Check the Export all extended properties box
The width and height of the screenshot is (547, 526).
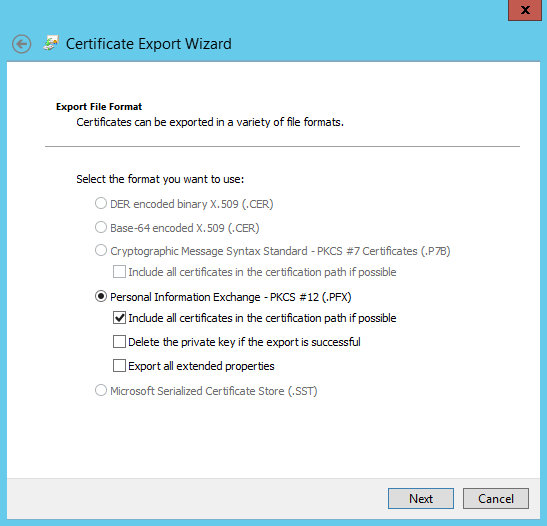(119, 366)
